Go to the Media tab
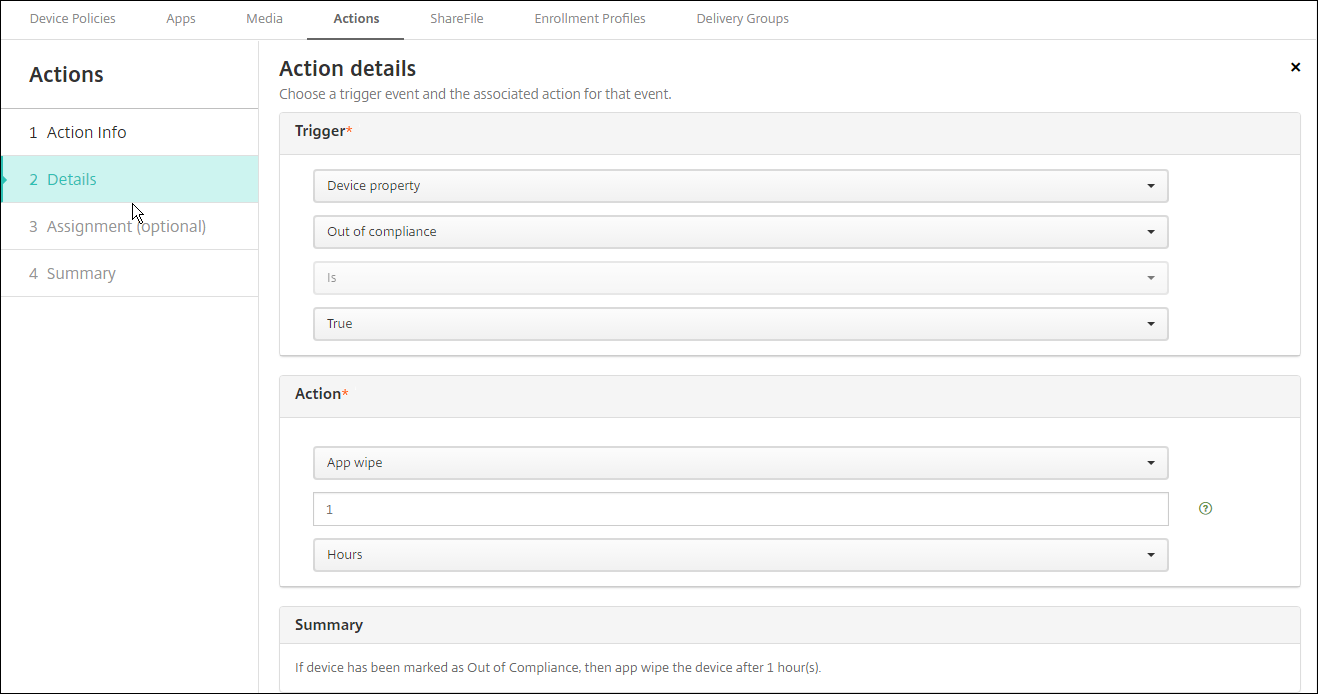Viewport: 1318px width, 694px height. [264, 19]
